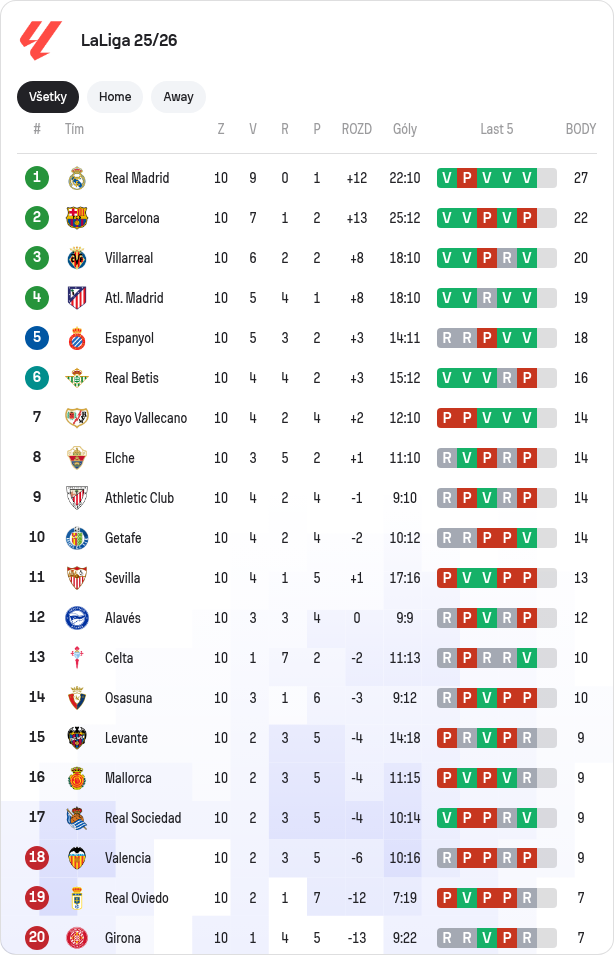Click the LaLiga 25/26 title

coord(129,40)
